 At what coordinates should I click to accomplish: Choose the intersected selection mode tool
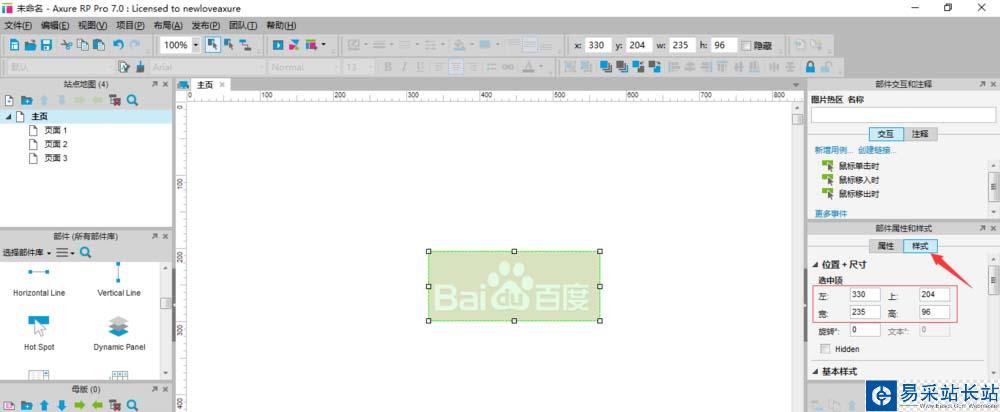coord(213,45)
